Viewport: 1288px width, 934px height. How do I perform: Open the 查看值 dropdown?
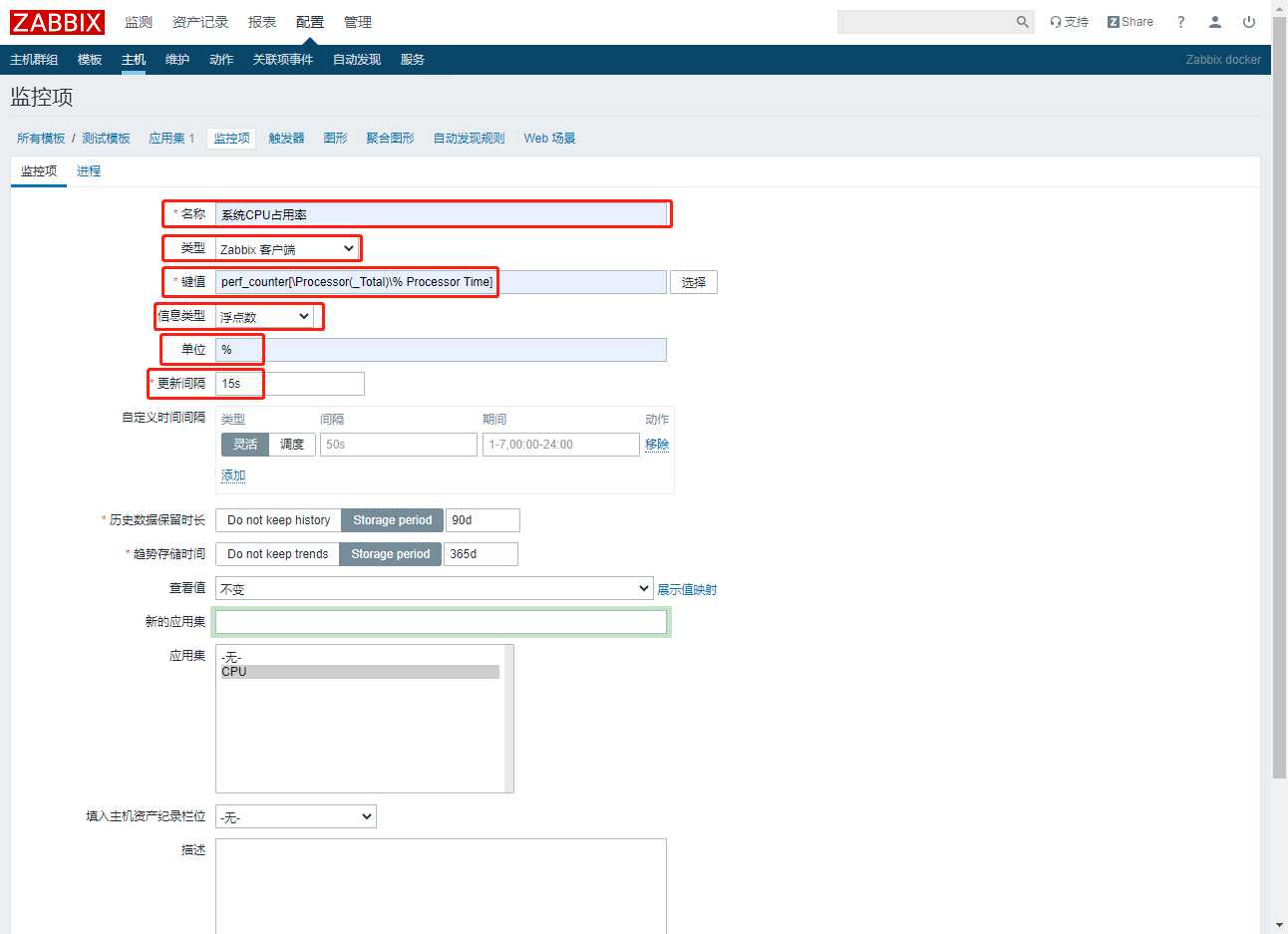[x=435, y=588]
